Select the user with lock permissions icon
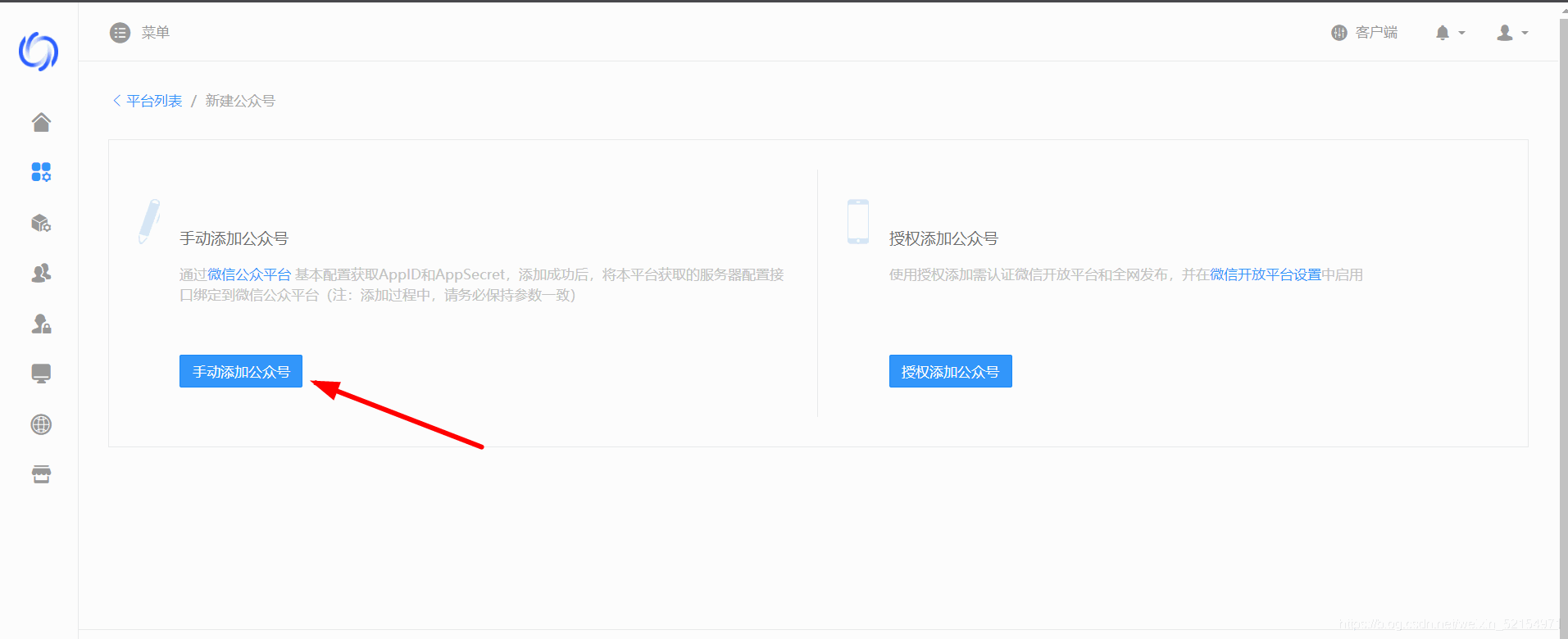This screenshot has width=1568, height=639. coord(41,324)
